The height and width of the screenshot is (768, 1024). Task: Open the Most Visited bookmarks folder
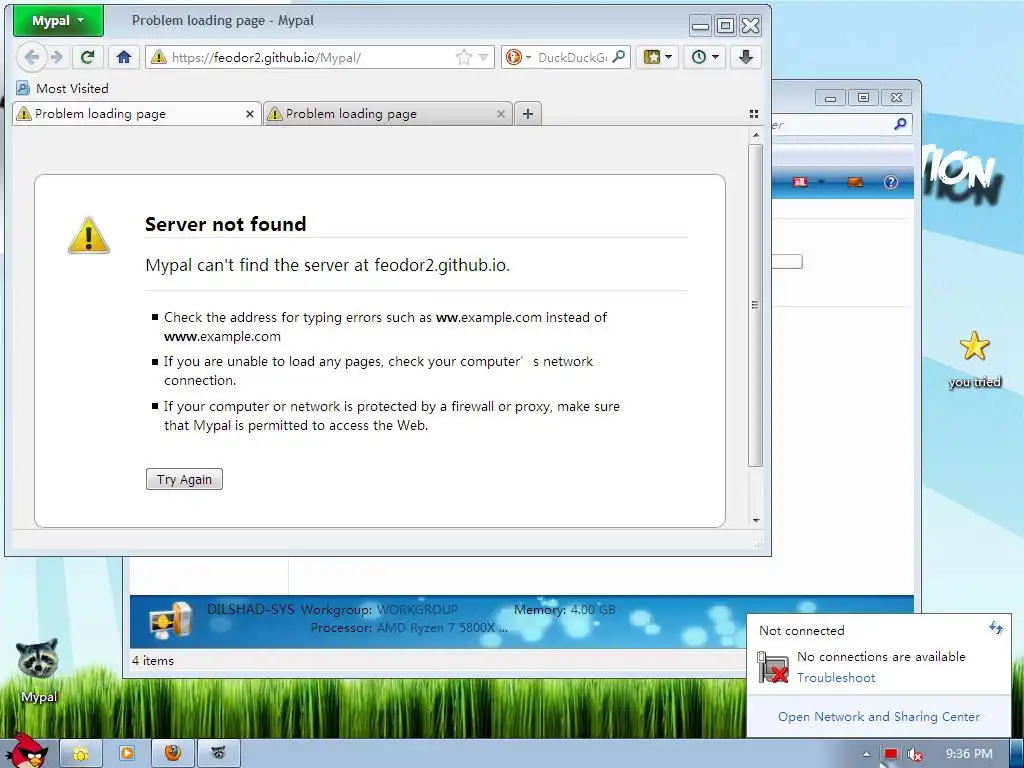coord(63,88)
